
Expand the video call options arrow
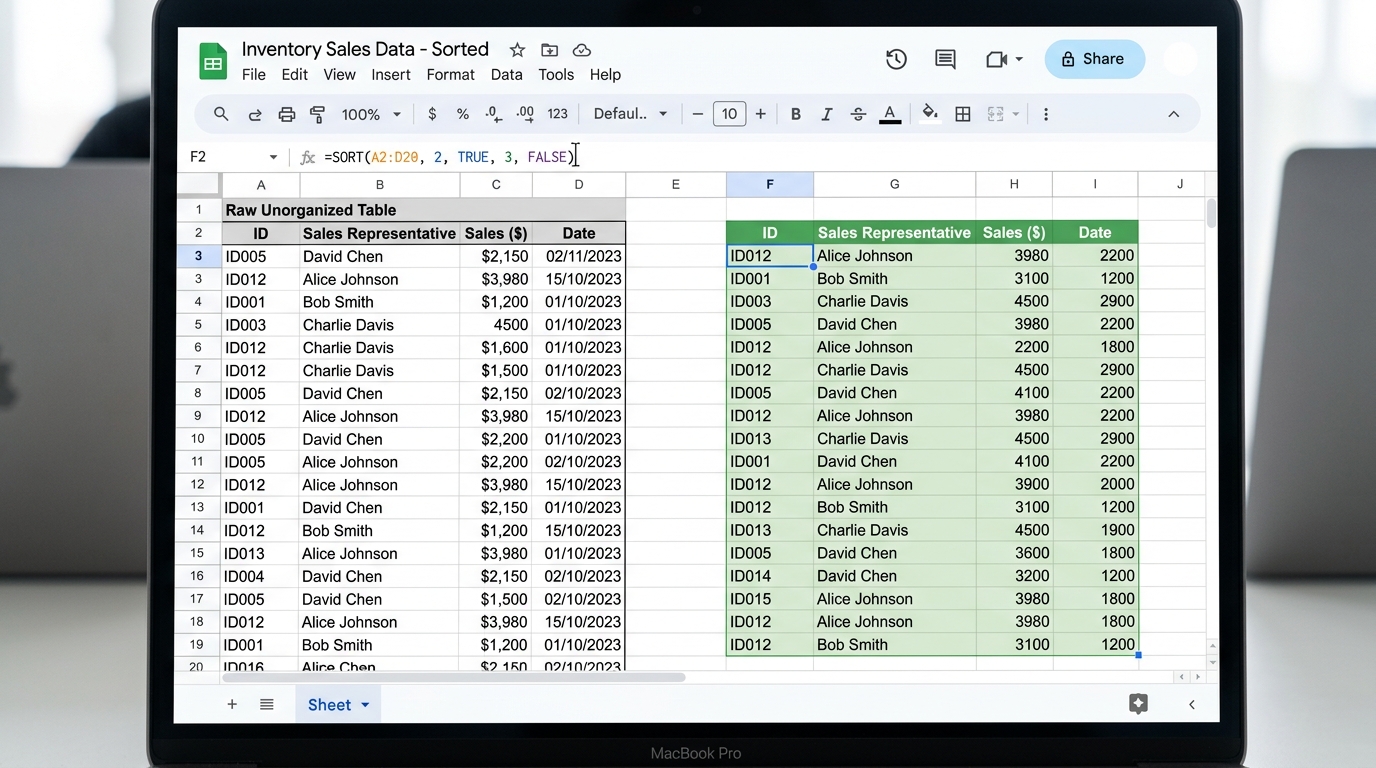tap(1019, 59)
